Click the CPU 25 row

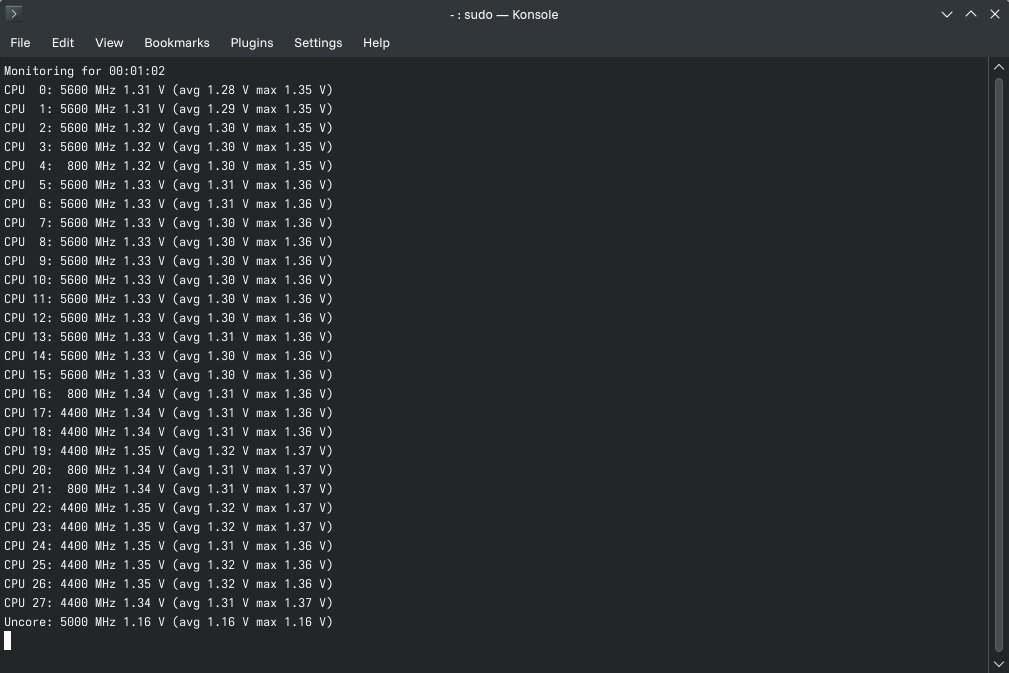[x=168, y=565]
